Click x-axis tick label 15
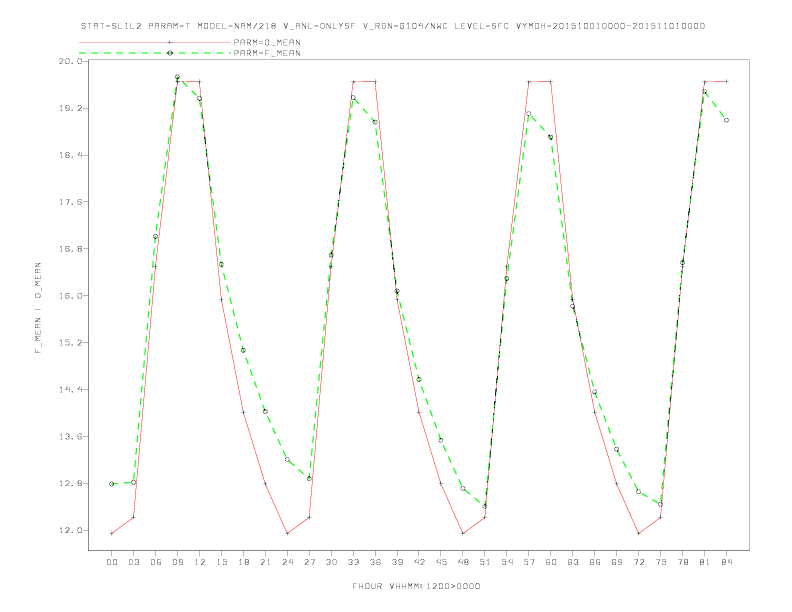The width and height of the screenshot is (792, 612). (221, 562)
